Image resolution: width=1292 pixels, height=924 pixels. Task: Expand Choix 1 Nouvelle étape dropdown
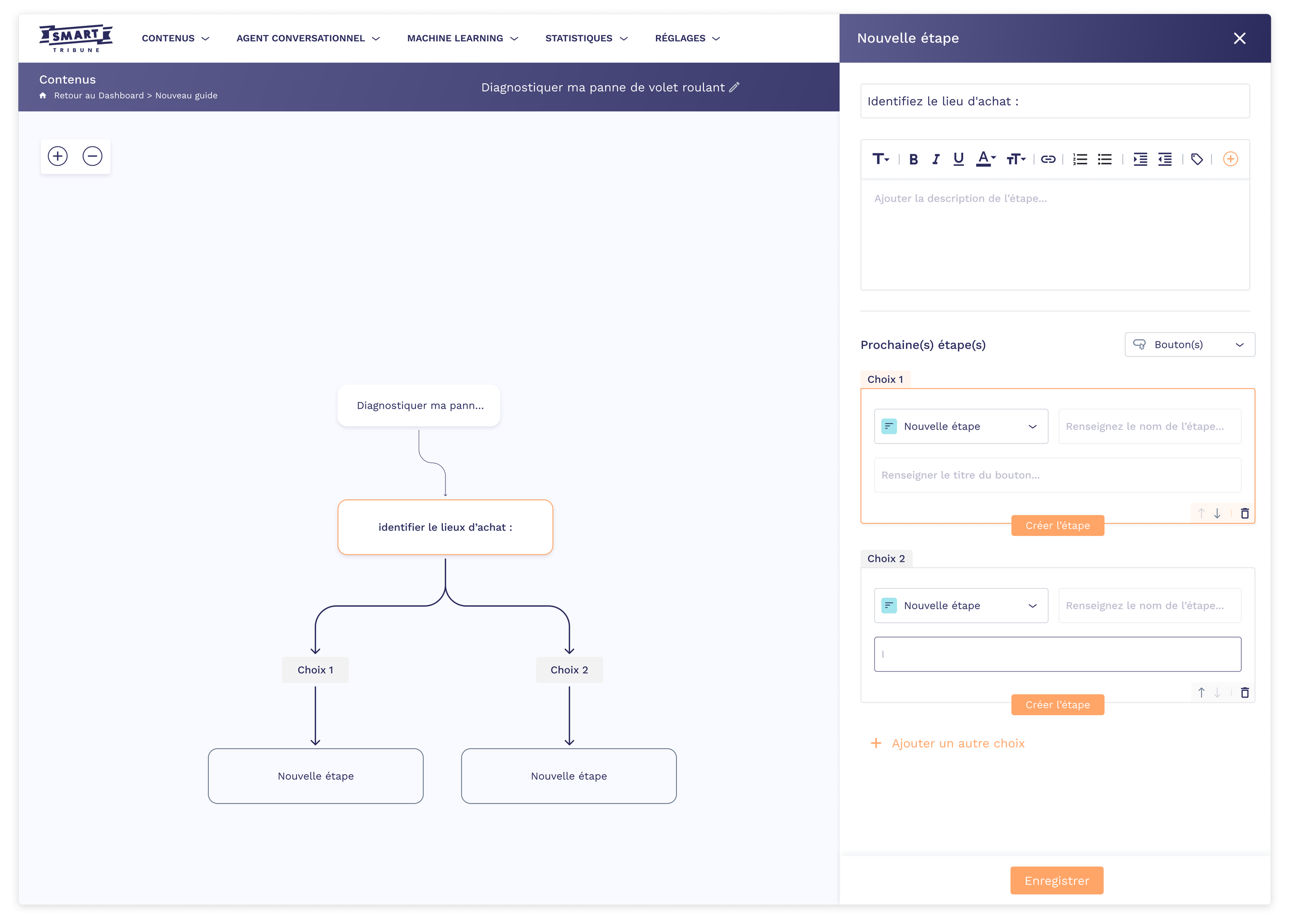960,426
